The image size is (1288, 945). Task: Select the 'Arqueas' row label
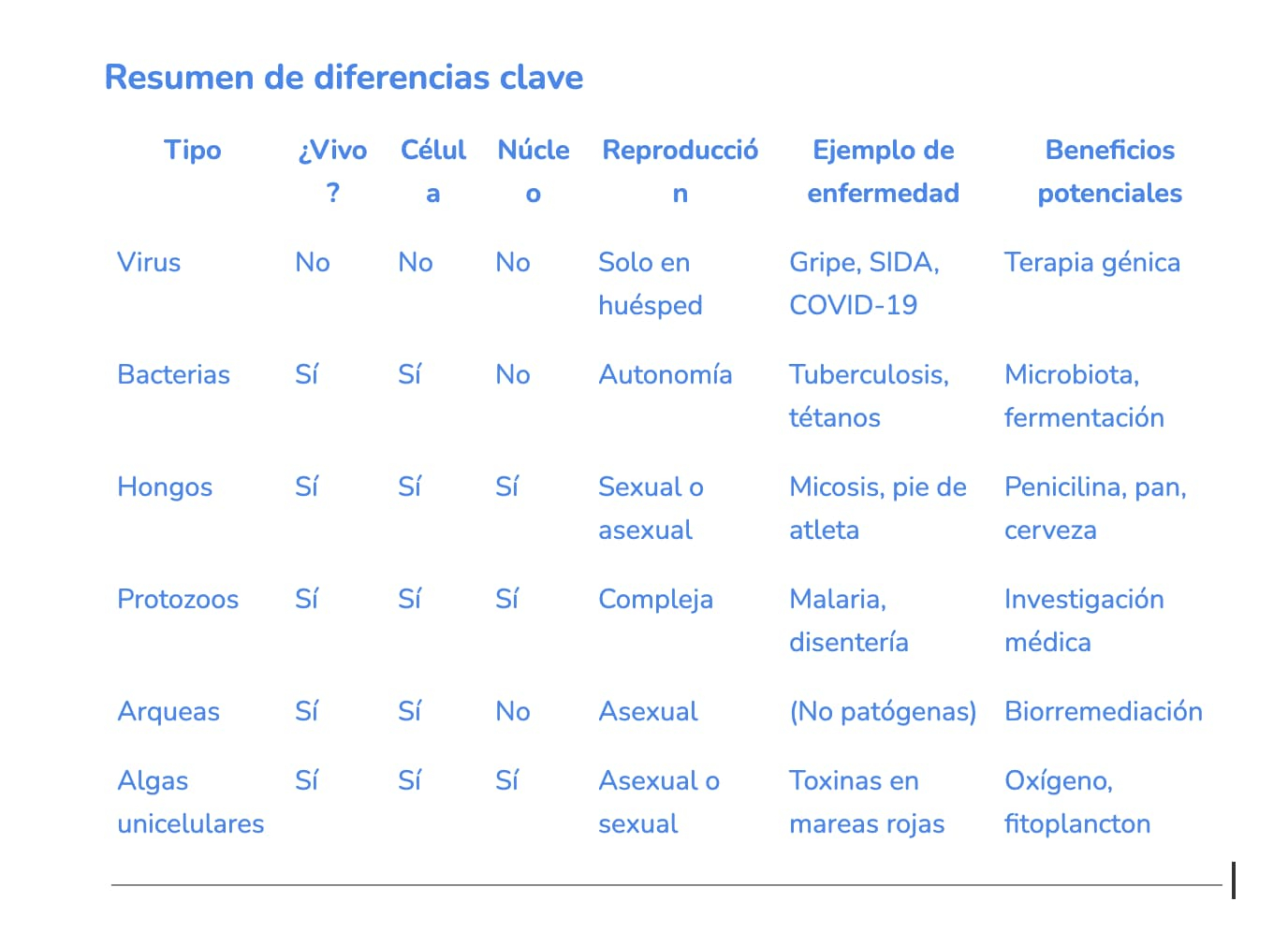(x=168, y=712)
